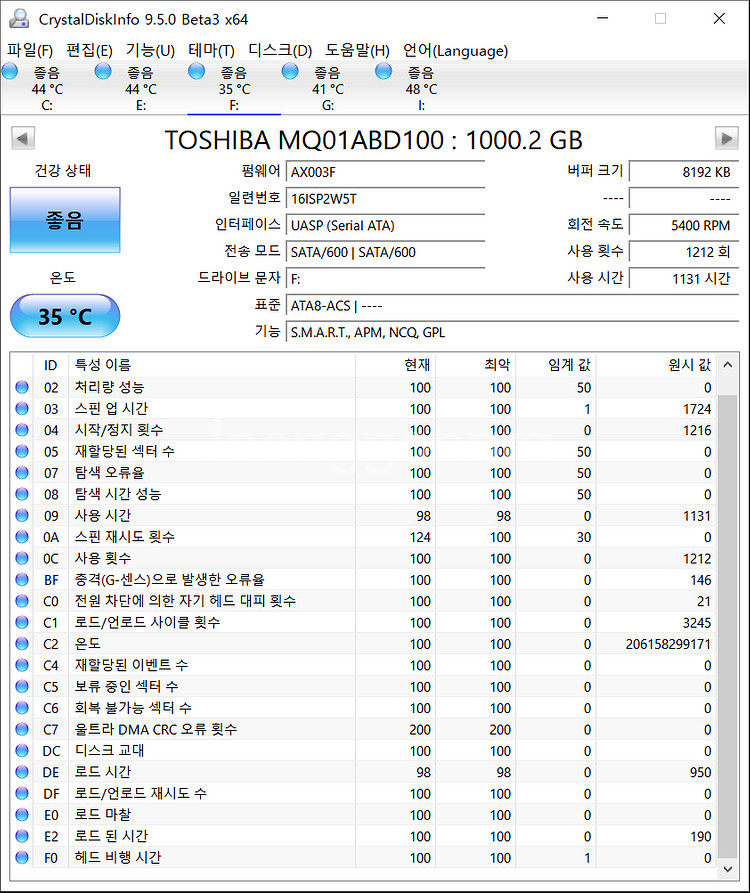The width and height of the screenshot is (750, 893).
Task: Click status orb of C7 울트라 DMA CRC
Action: [x=22, y=729]
